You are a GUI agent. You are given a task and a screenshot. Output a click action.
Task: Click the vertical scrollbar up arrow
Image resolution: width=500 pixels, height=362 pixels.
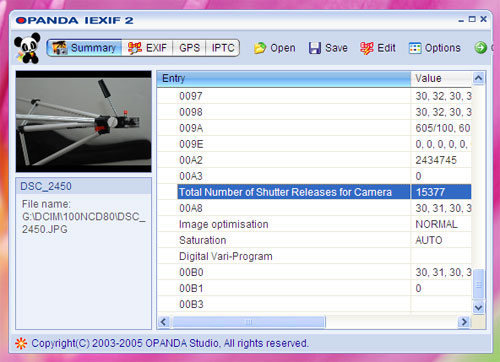click(478, 78)
